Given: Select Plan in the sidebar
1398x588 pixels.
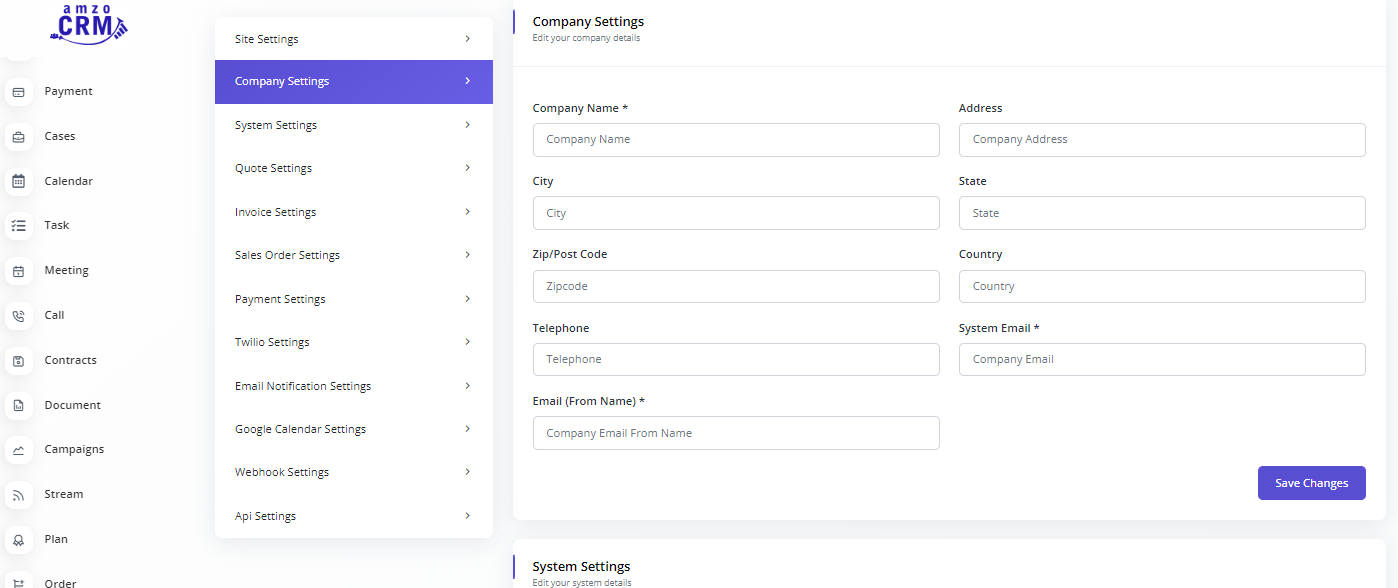Looking at the screenshot, I should click(56, 539).
